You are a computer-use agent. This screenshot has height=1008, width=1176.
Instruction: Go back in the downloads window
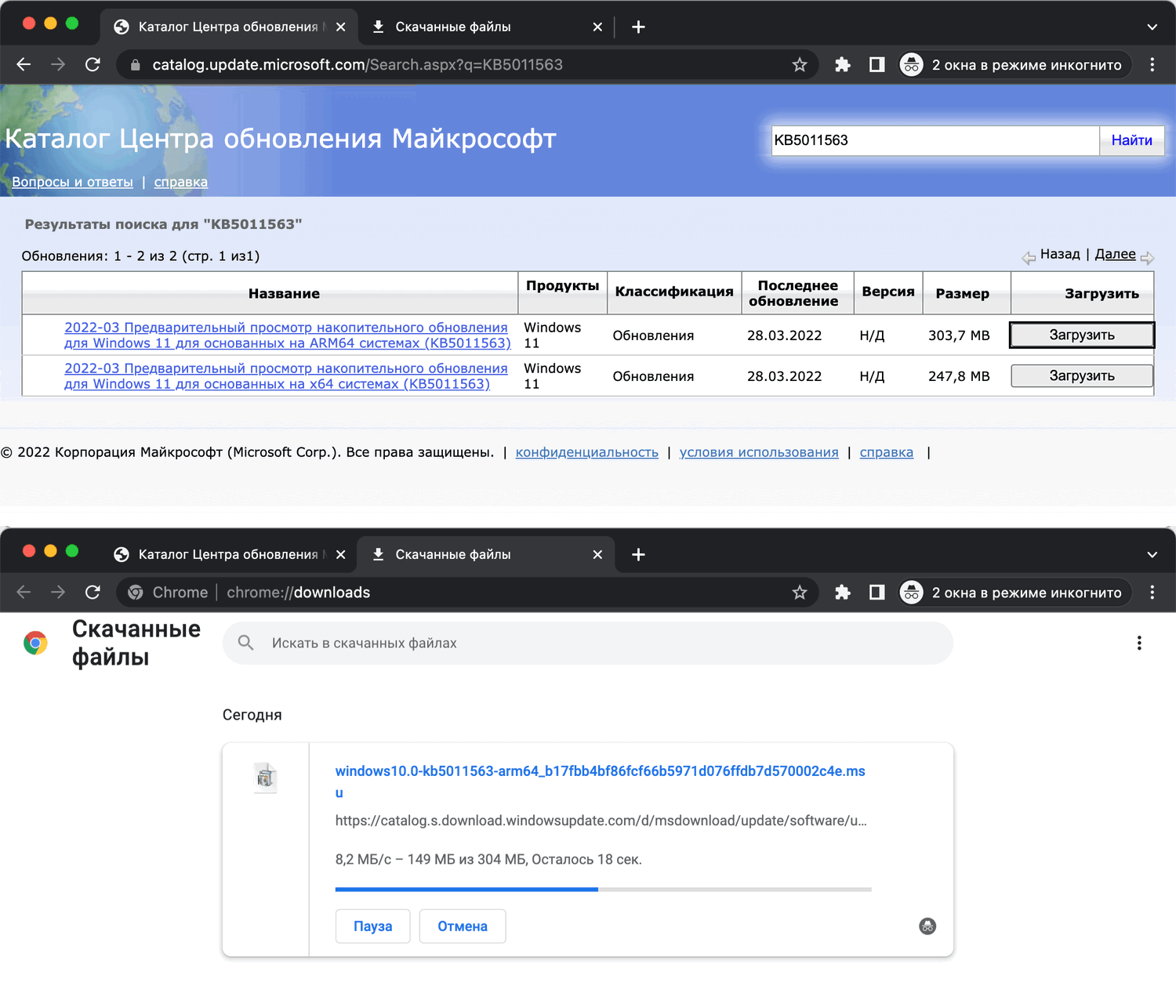(x=24, y=592)
